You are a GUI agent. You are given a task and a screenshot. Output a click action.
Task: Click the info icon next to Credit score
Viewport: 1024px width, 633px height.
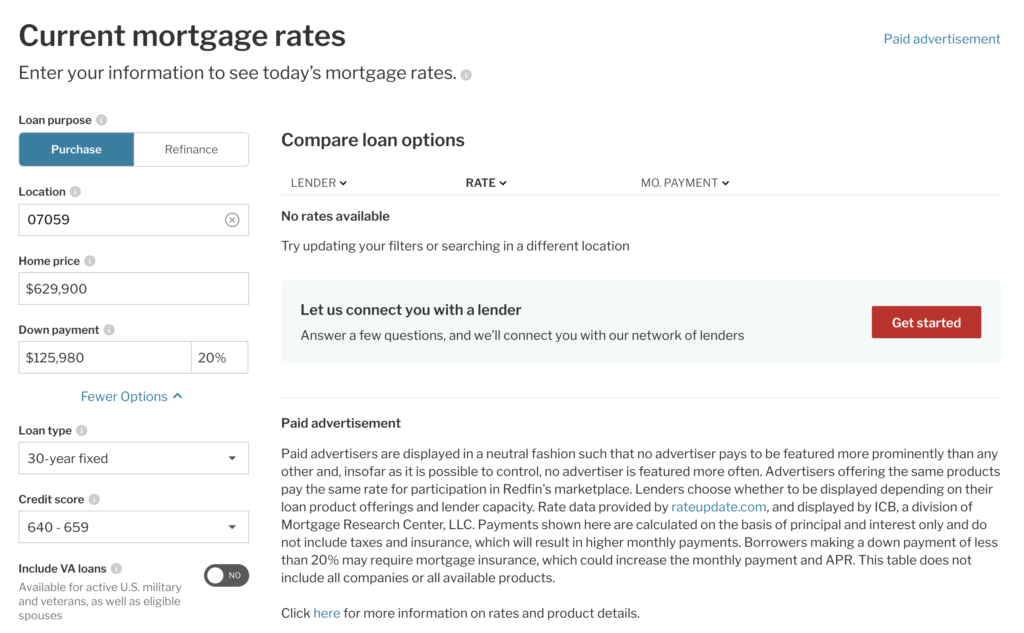pyautogui.click(x=94, y=500)
